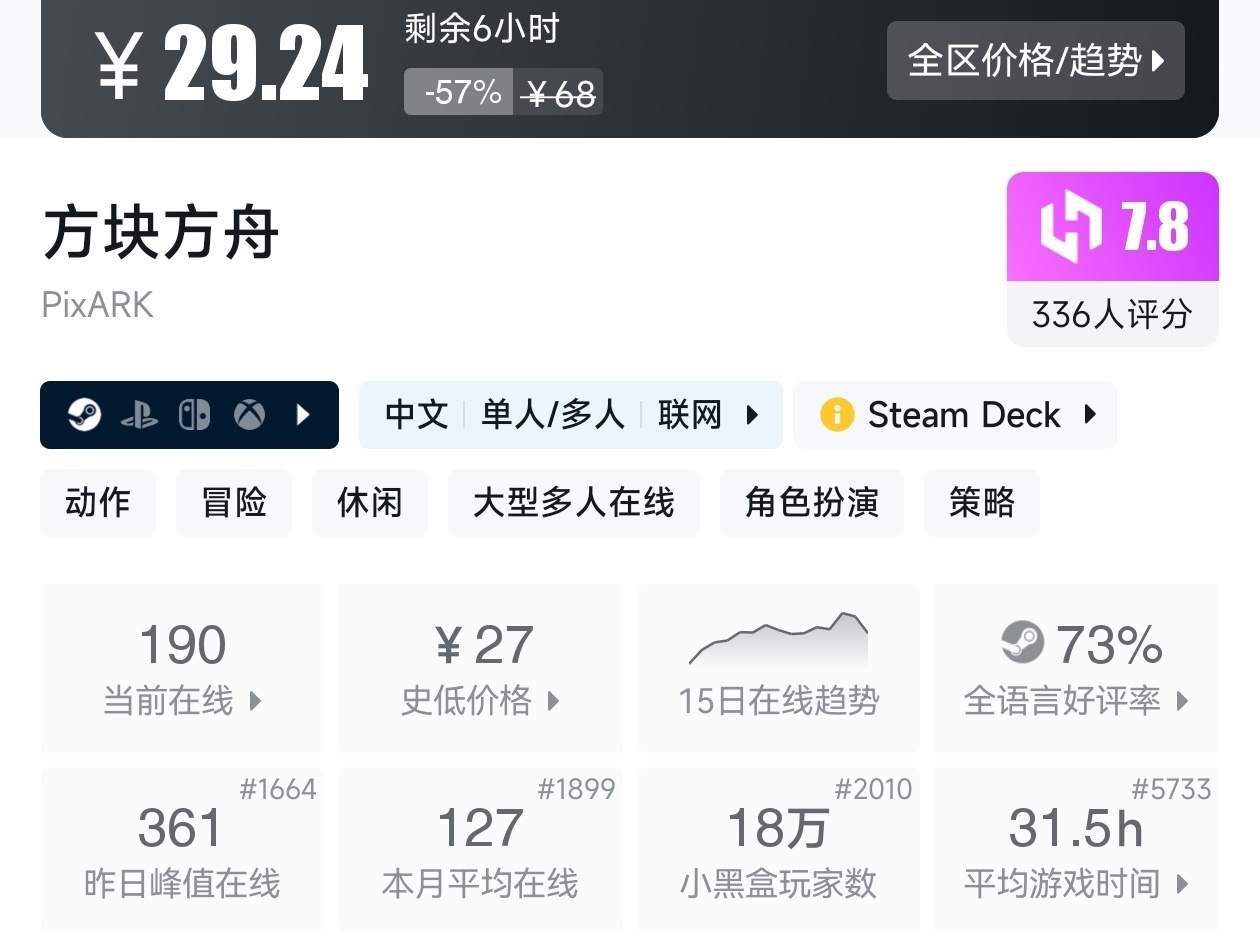
Task: Open the 大型多人在线 tag
Action: pyautogui.click(x=573, y=502)
